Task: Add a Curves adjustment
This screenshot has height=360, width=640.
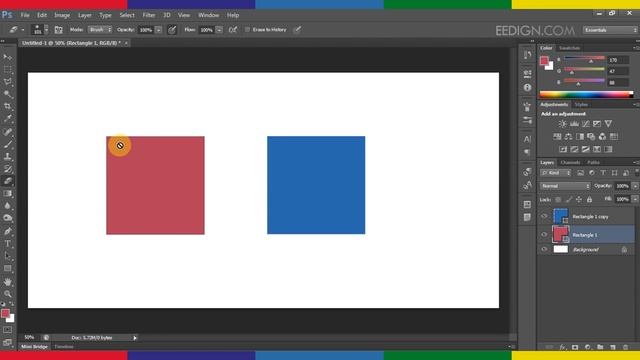Action: pos(586,124)
